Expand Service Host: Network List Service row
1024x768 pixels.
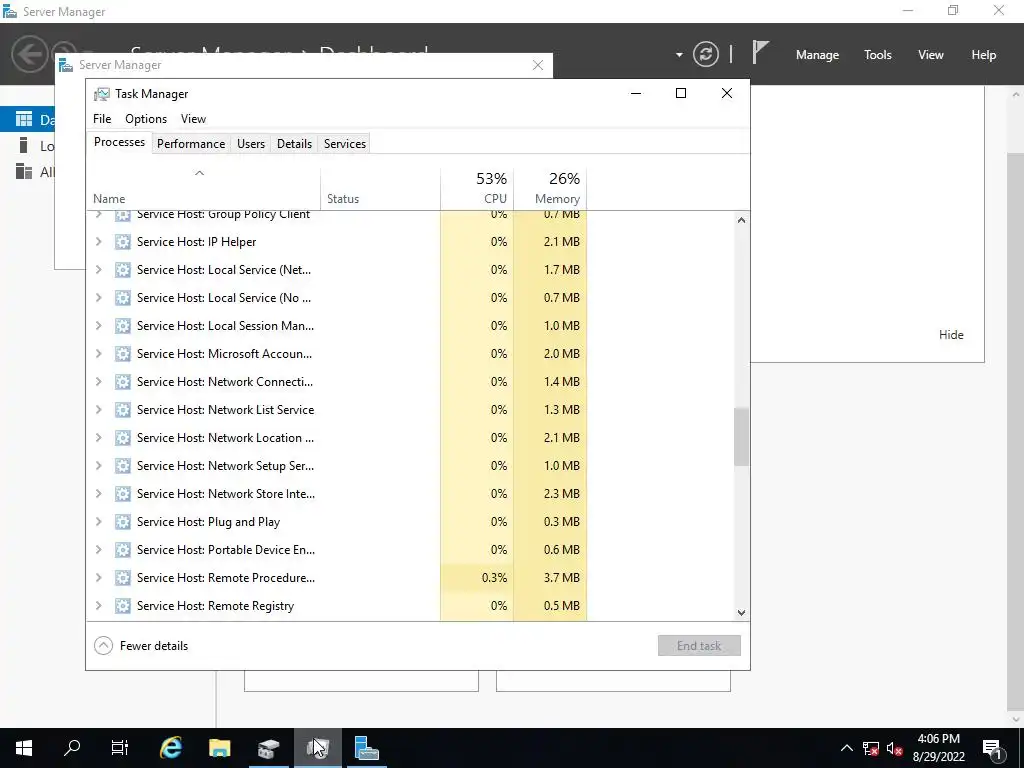coord(99,409)
